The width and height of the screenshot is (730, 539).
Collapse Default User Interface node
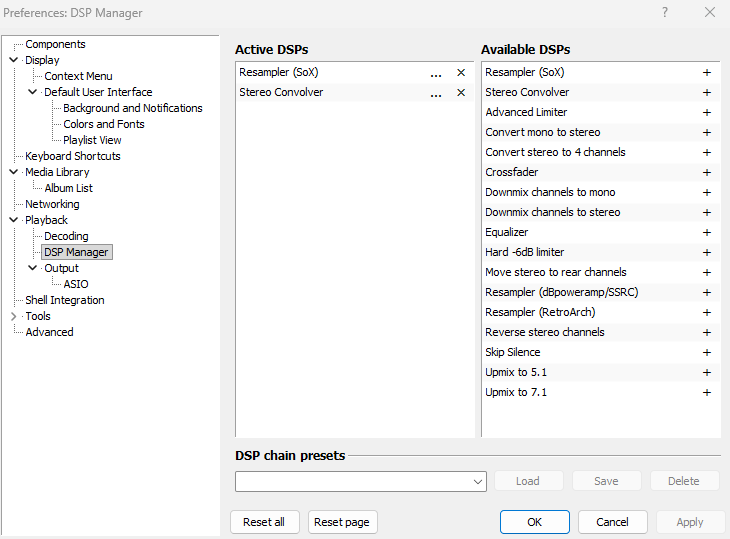[x=33, y=92]
